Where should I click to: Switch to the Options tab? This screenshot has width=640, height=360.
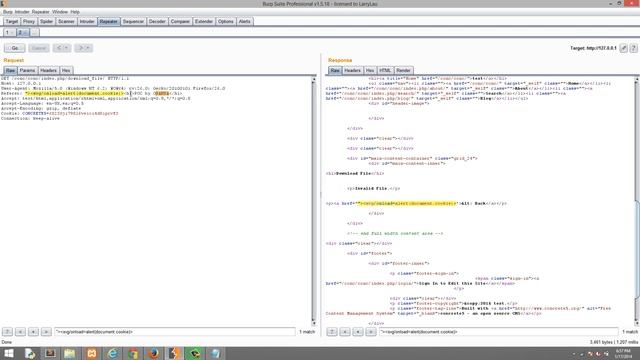coord(226,22)
